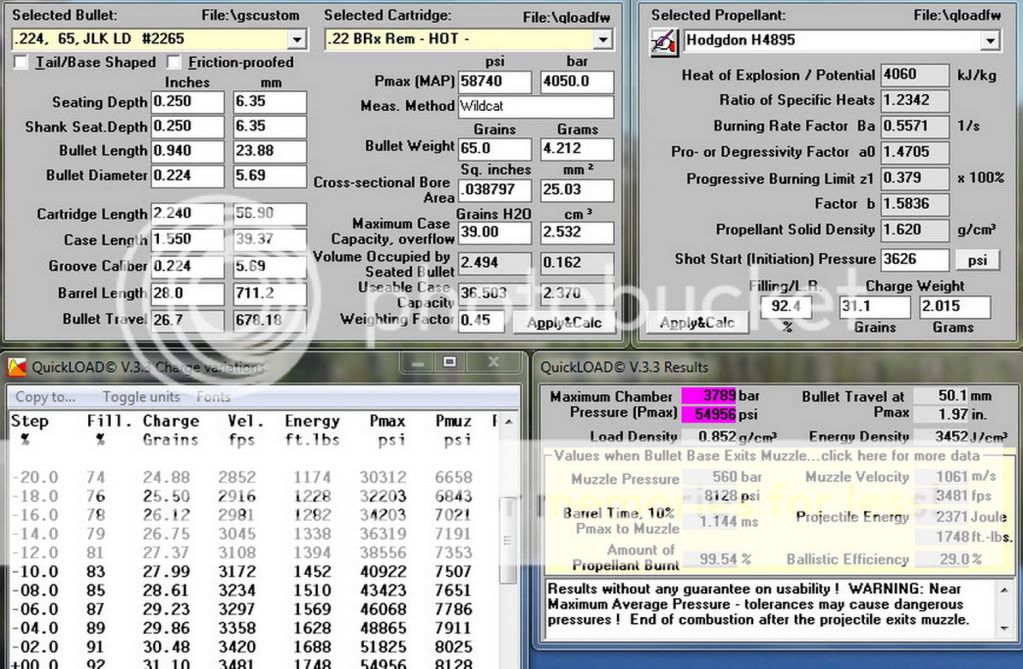1023x669 pixels.
Task: Click the Meas. Method field
Action: coord(536,106)
